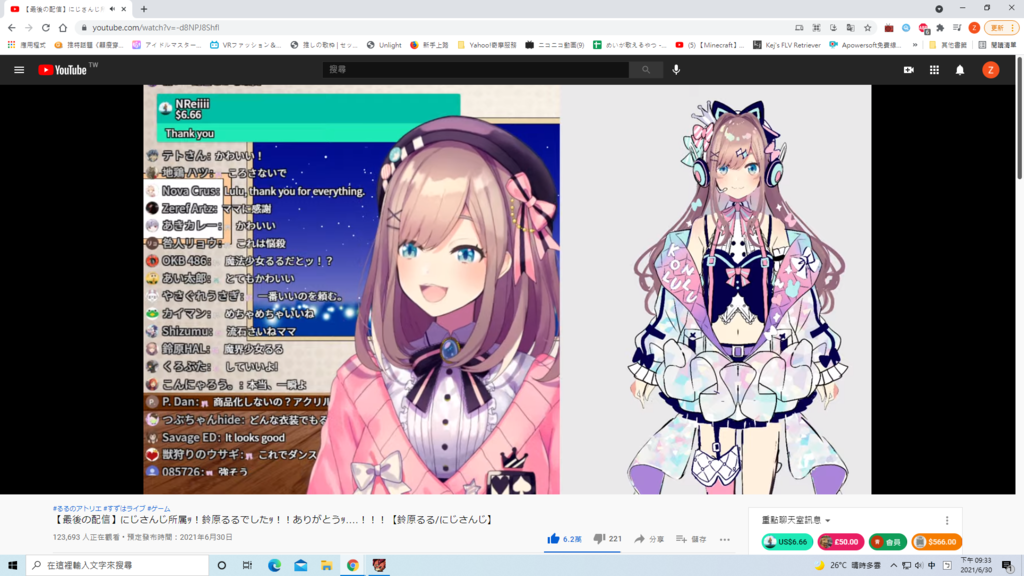
Task: Open more actions below the video
Action: tap(725, 539)
